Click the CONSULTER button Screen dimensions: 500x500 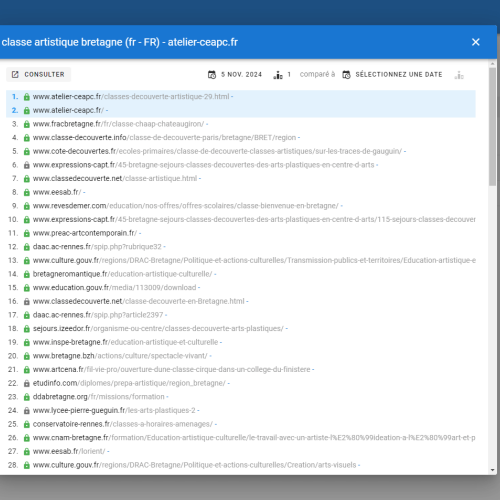38,74
